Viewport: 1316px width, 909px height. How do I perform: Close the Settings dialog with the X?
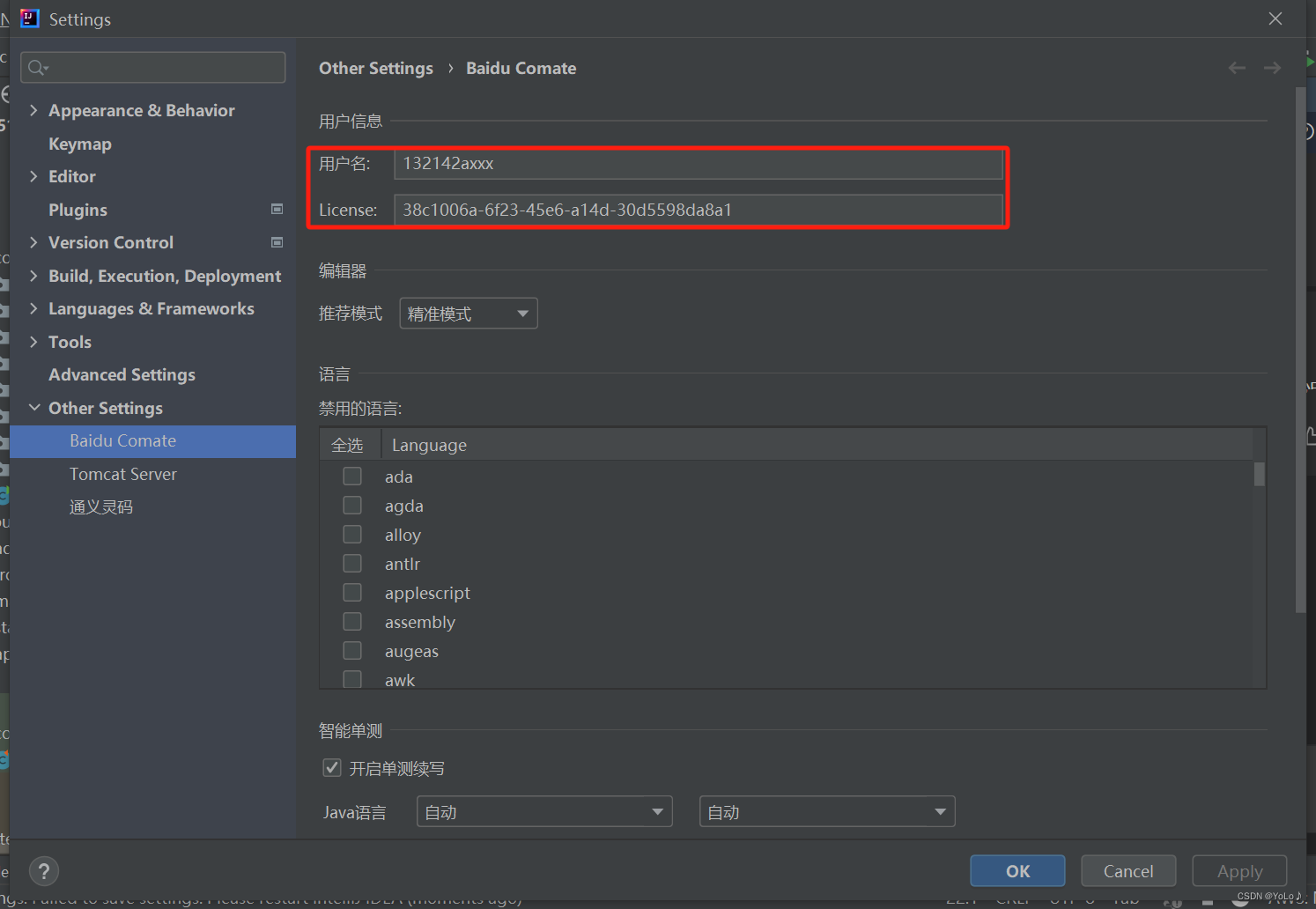point(1275,18)
